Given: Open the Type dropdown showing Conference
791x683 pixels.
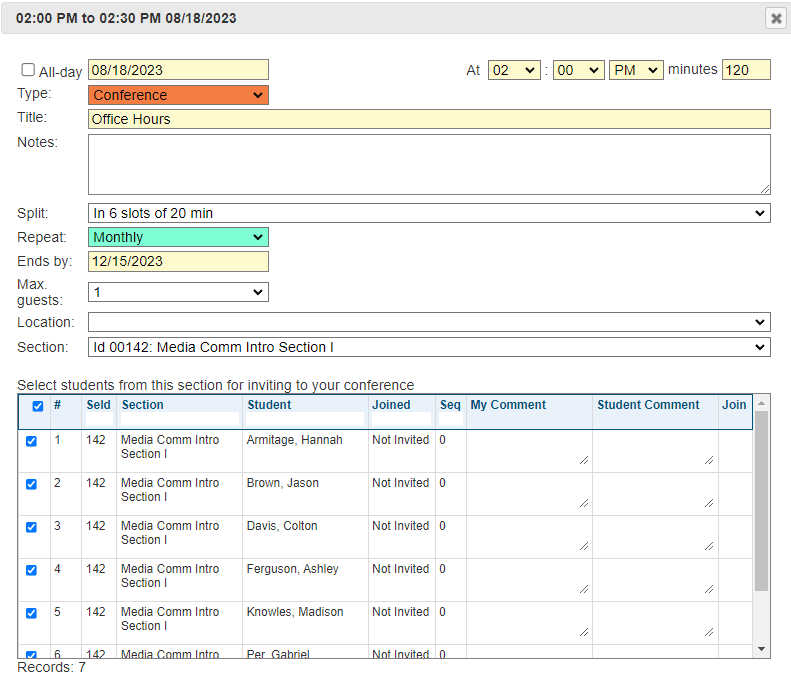Looking at the screenshot, I should 178,95.
